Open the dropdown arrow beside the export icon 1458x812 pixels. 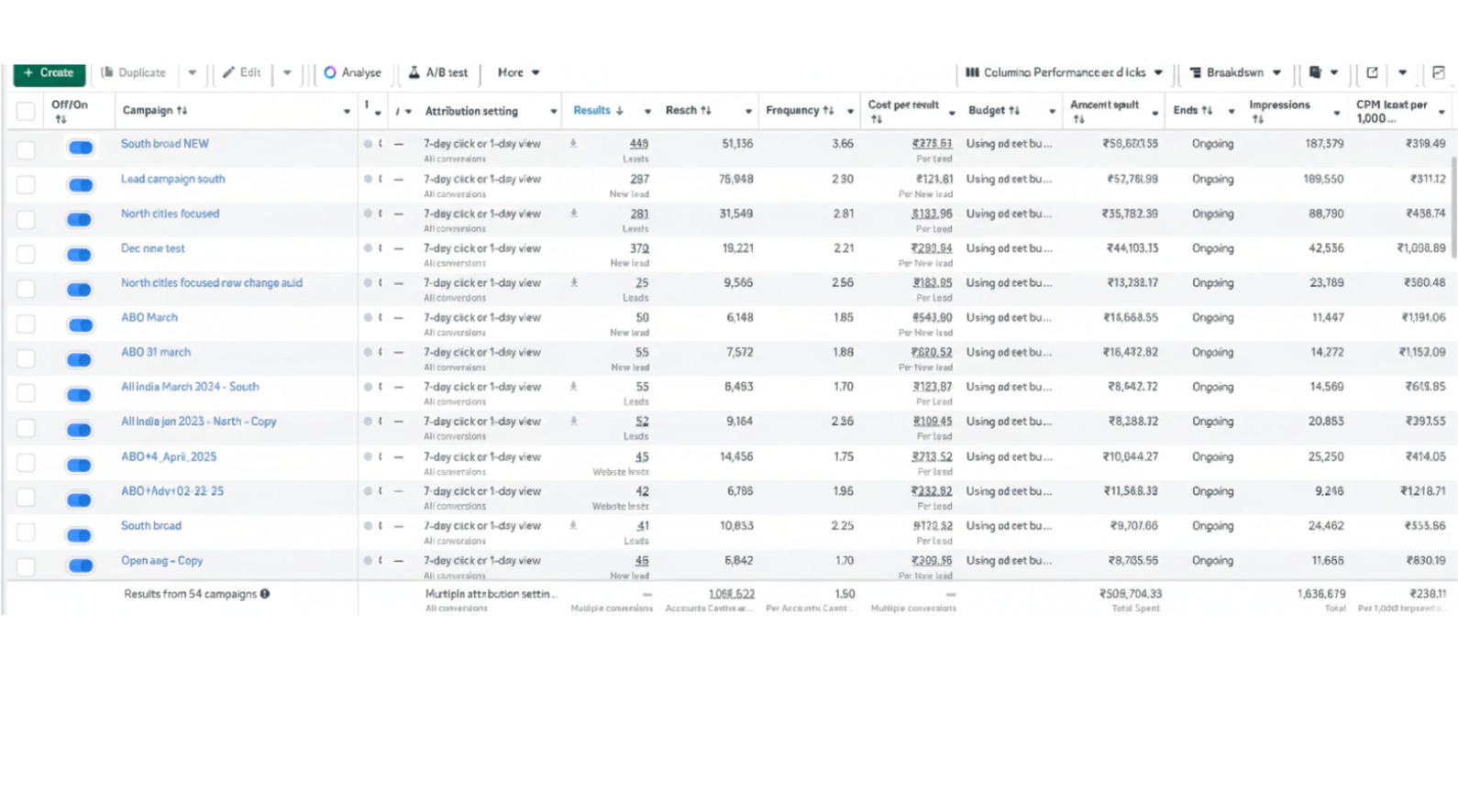(x=1402, y=72)
